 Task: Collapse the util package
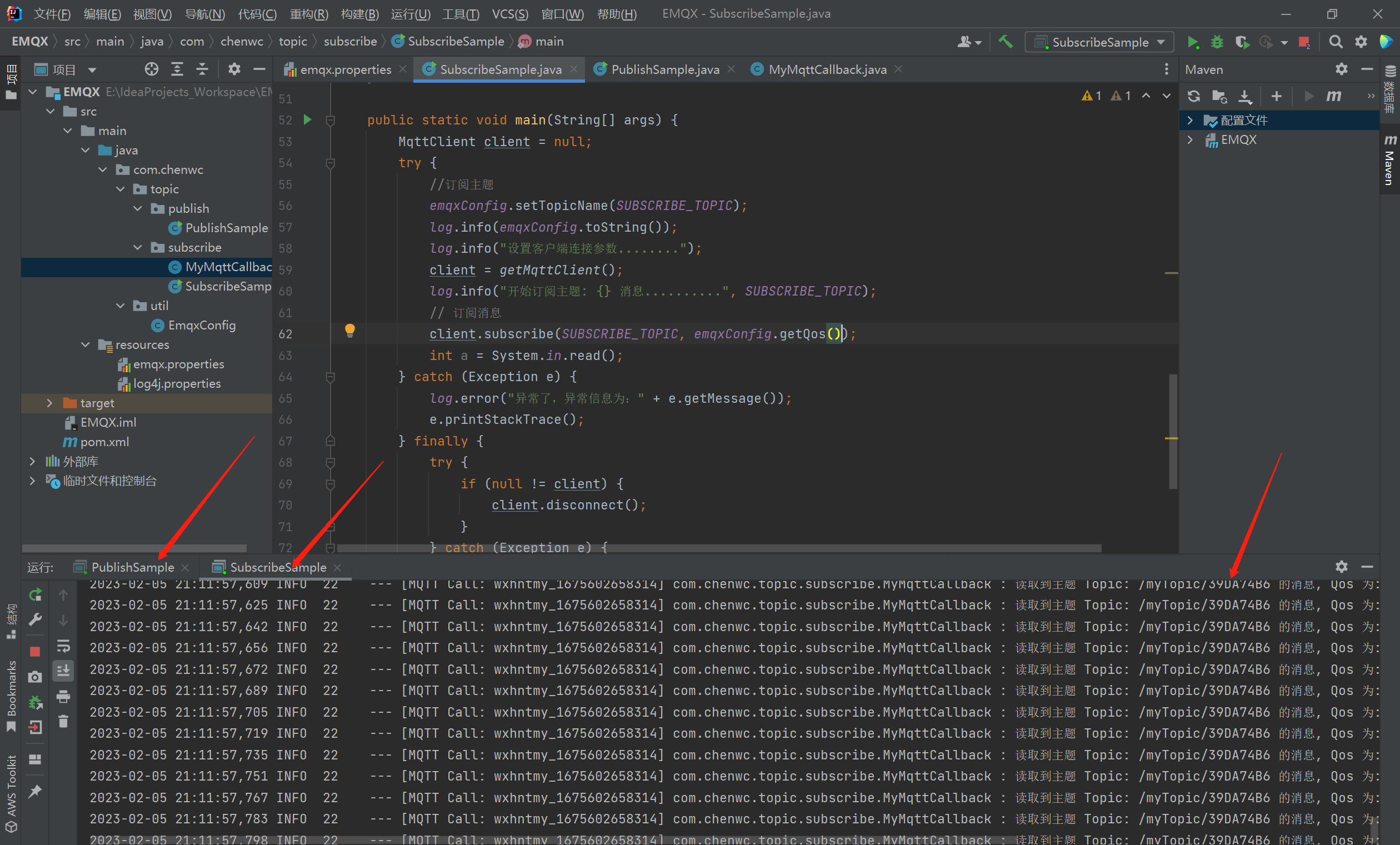pyautogui.click(x=121, y=306)
